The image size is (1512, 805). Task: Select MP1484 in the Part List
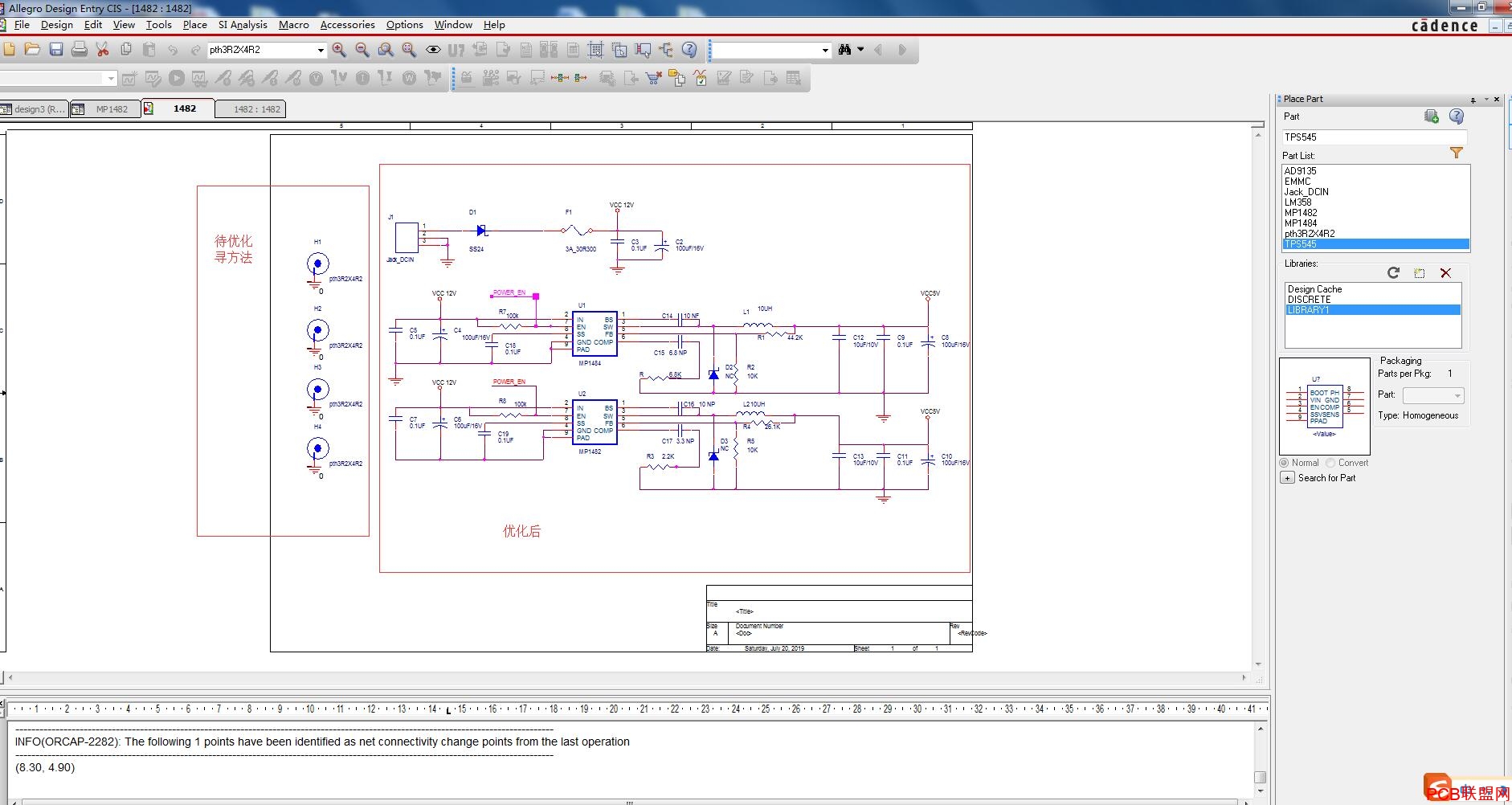pyautogui.click(x=1375, y=223)
